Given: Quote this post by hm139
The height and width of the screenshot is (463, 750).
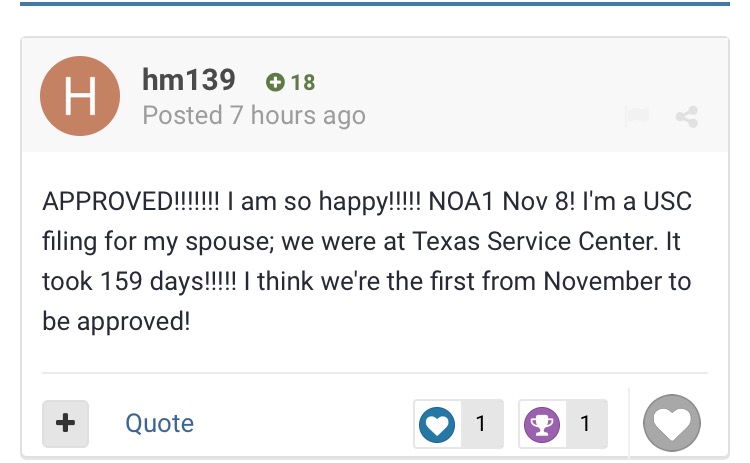Looking at the screenshot, I should coord(160,423).
